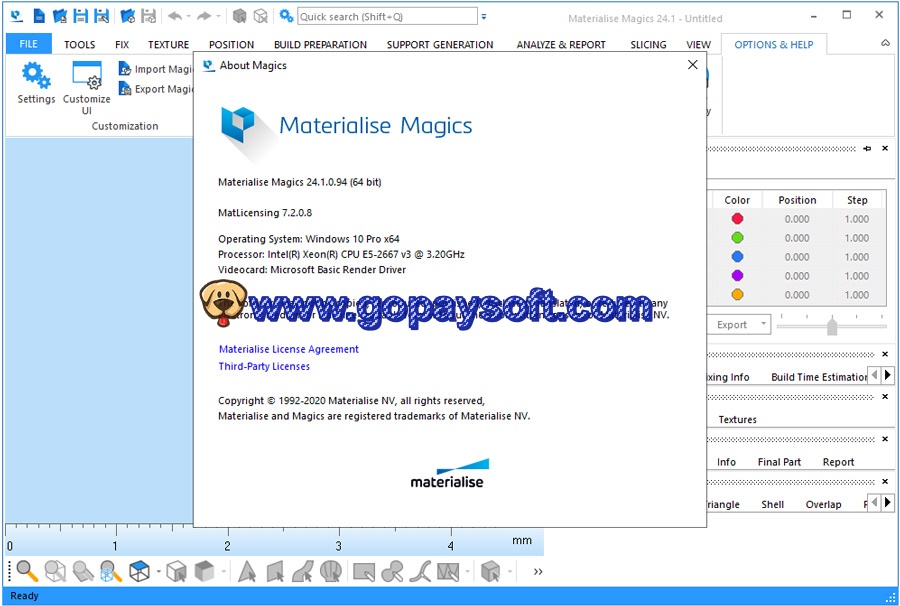Click the Magics application logo icon
This screenshot has height=606, width=900.
point(17,16)
